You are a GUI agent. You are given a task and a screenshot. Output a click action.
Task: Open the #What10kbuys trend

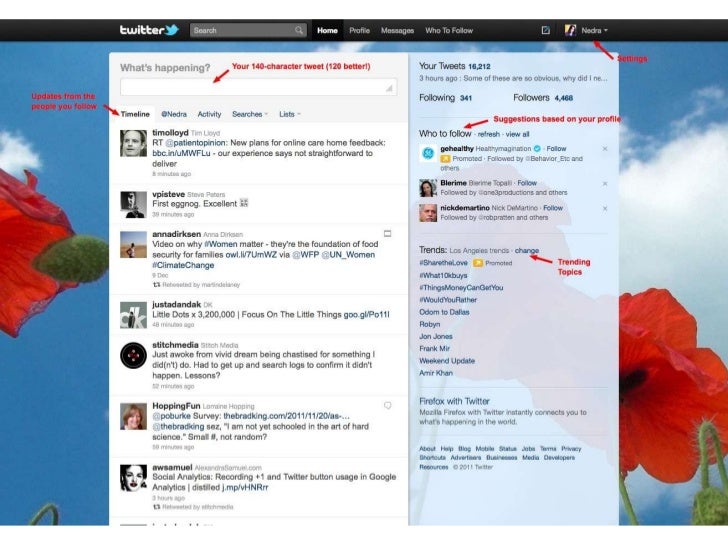(x=443, y=275)
